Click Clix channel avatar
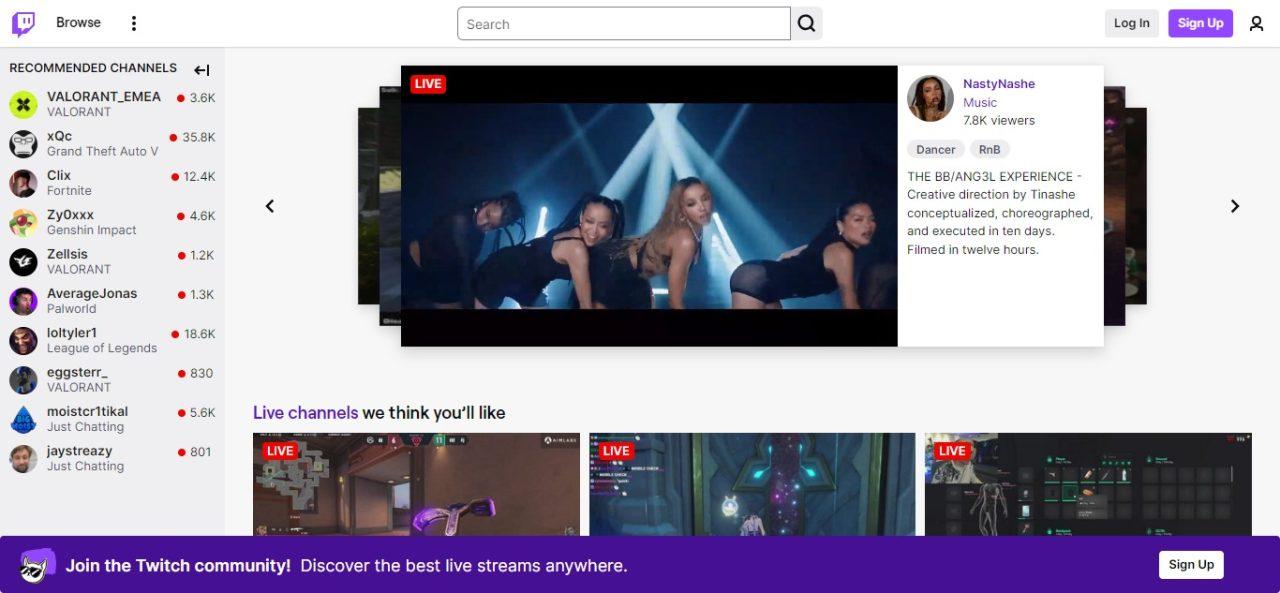The width and height of the screenshot is (1280, 593). [x=23, y=183]
